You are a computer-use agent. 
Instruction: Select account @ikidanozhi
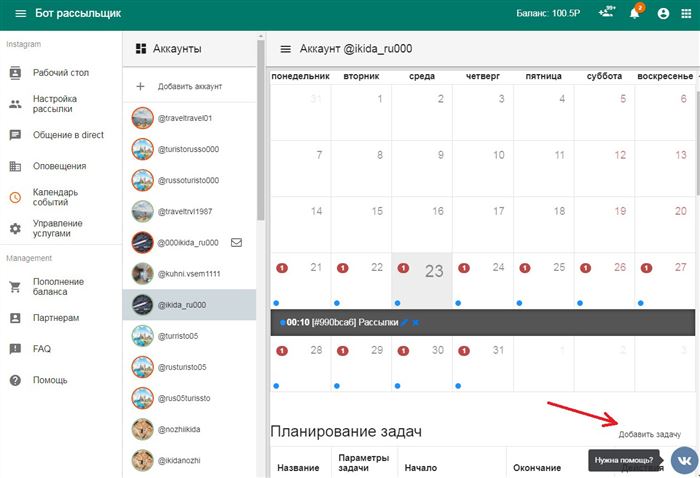tap(189, 460)
